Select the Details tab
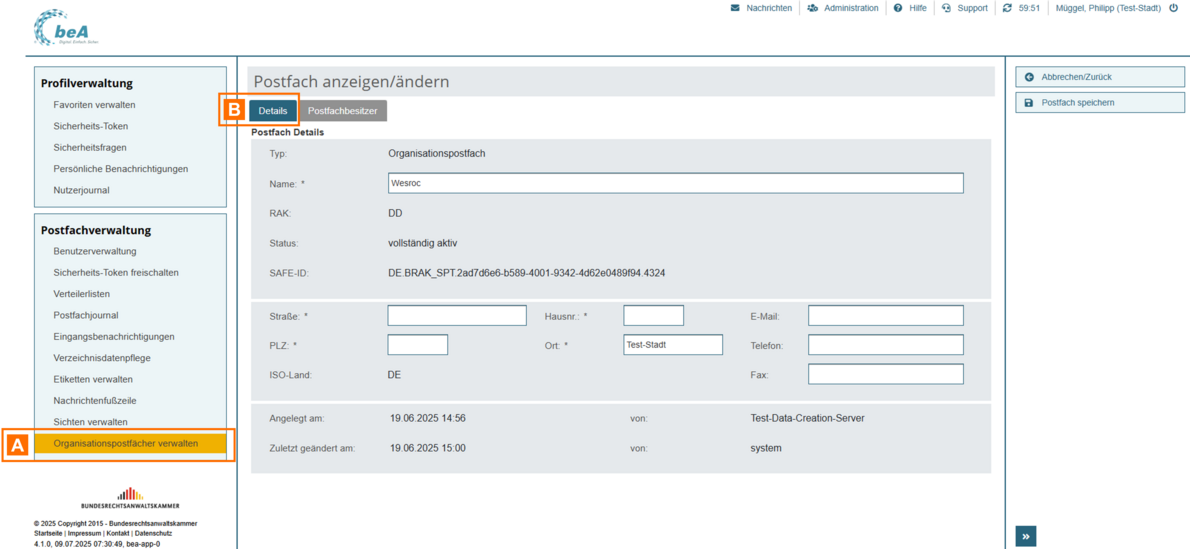 click(272, 111)
